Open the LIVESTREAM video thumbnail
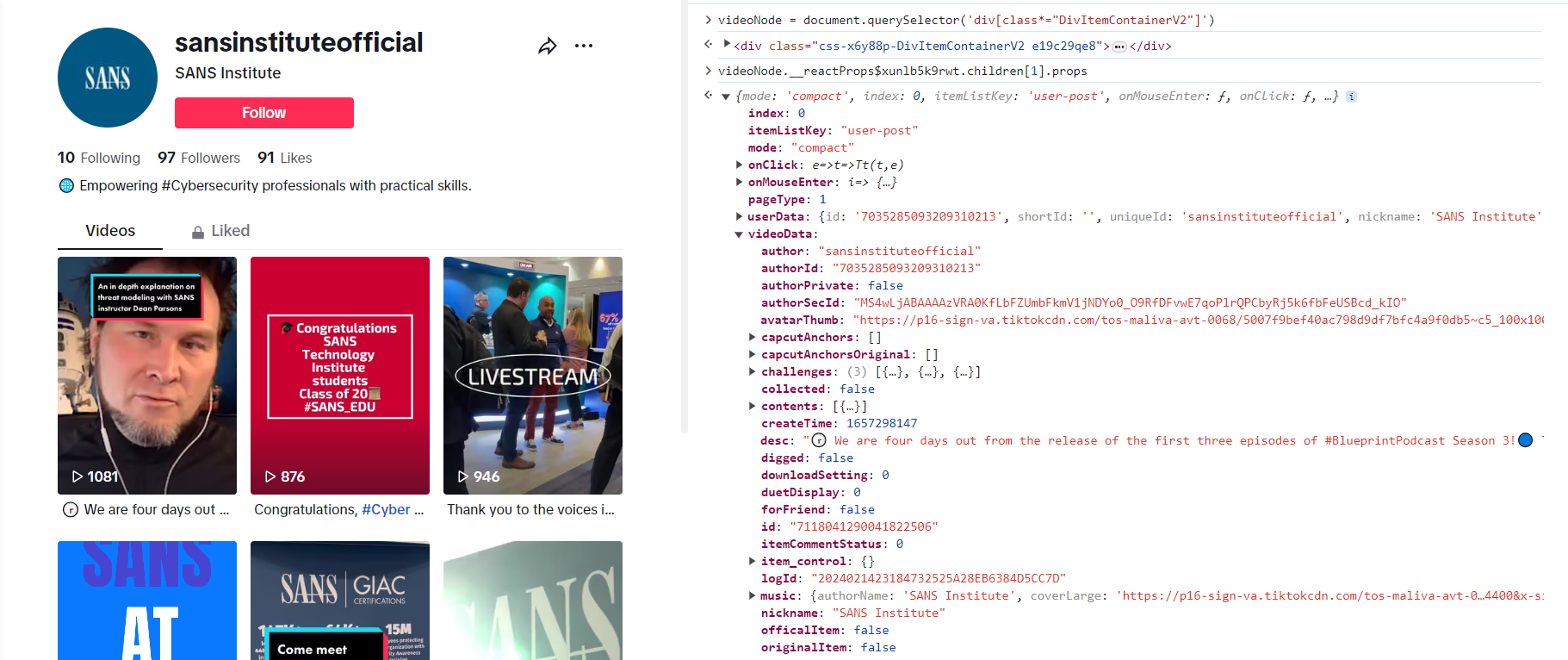This screenshot has height=660, width=1568. coord(533,376)
